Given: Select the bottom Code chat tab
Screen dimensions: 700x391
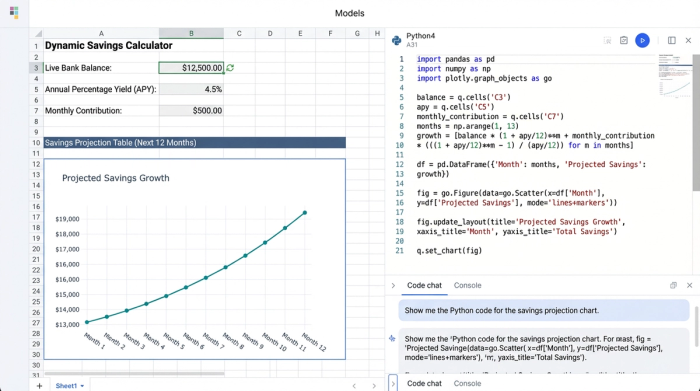Looking at the screenshot, I should pos(424,383).
